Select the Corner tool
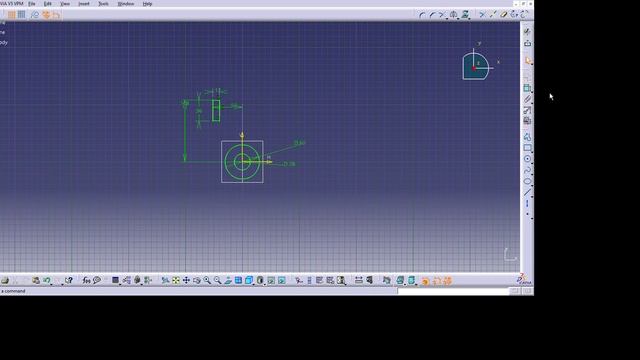The width and height of the screenshot is (640, 360). point(422,15)
